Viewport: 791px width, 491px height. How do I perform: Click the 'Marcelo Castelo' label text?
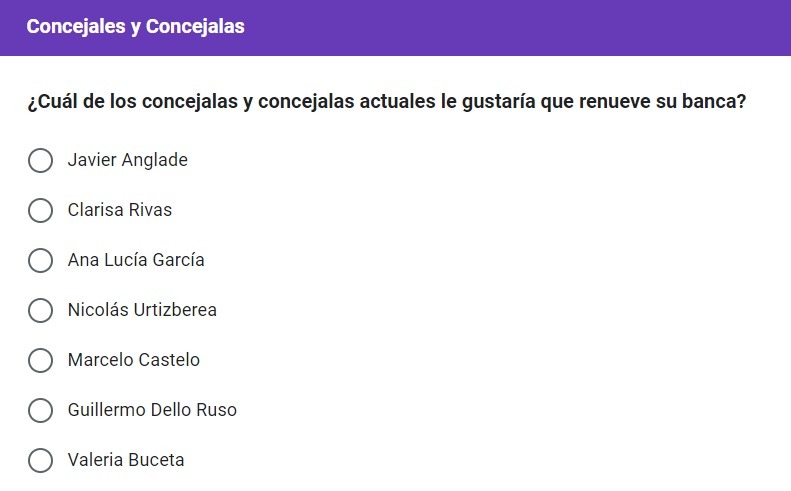pyautogui.click(x=134, y=360)
